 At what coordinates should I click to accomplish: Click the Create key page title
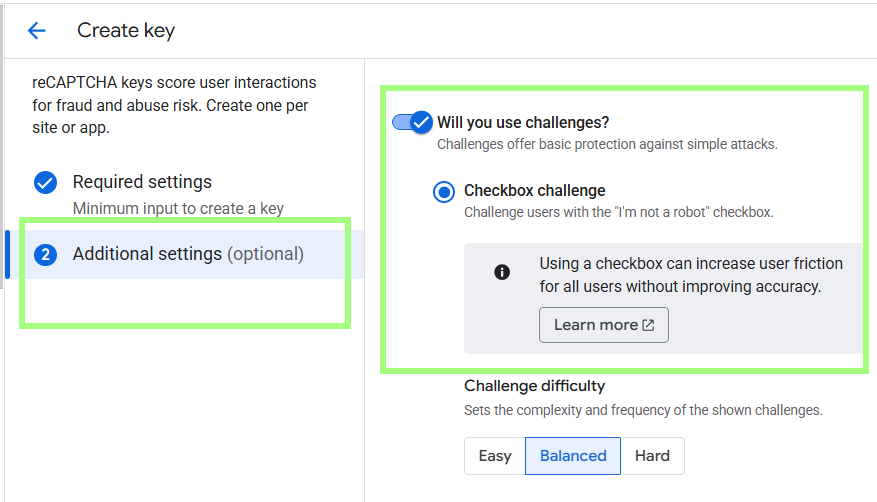pyautogui.click(x=126, y=30)
